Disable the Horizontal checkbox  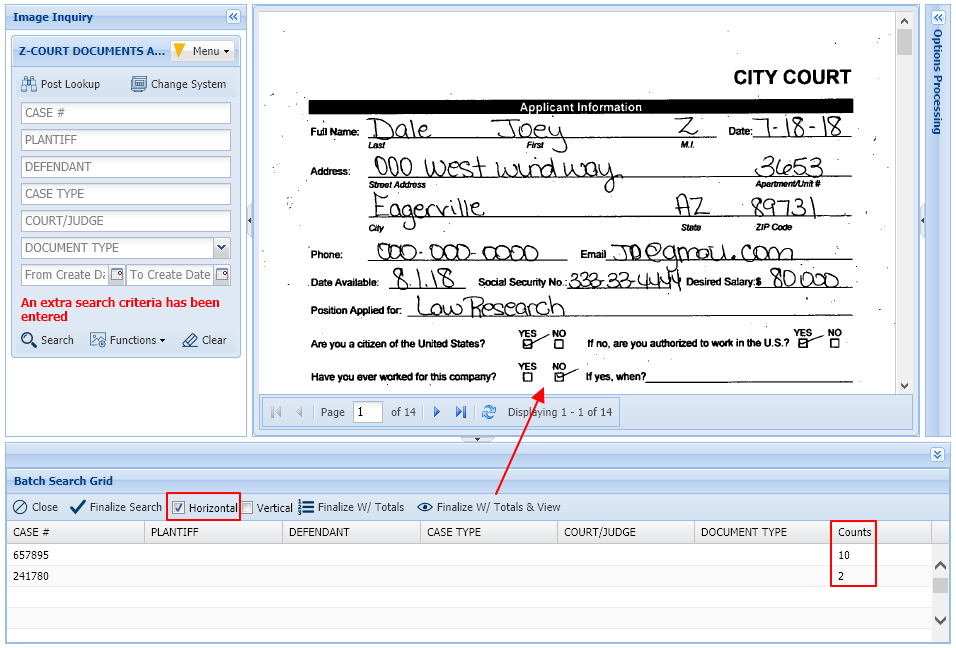coord(178,507)
